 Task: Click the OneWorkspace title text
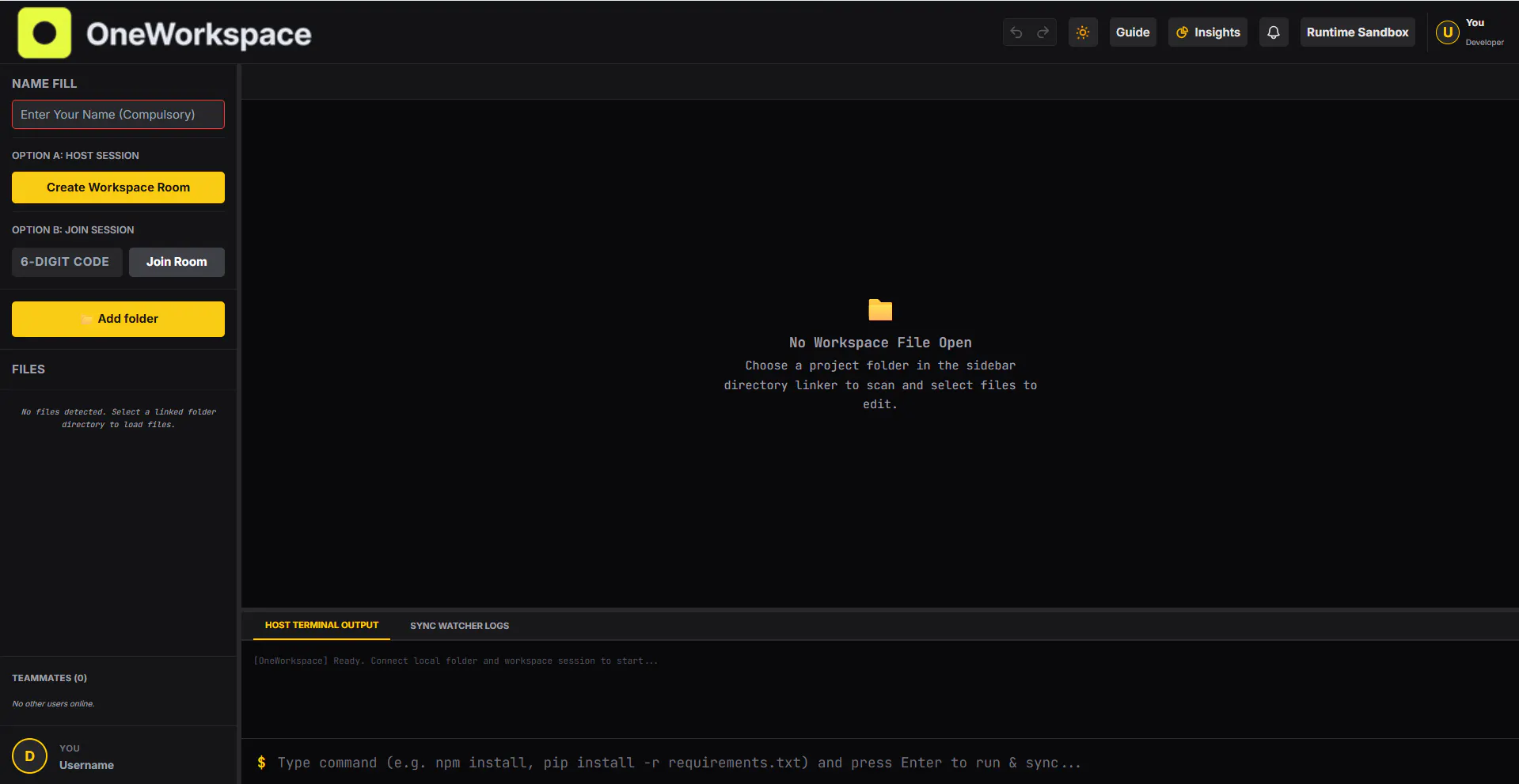[199, 34]
